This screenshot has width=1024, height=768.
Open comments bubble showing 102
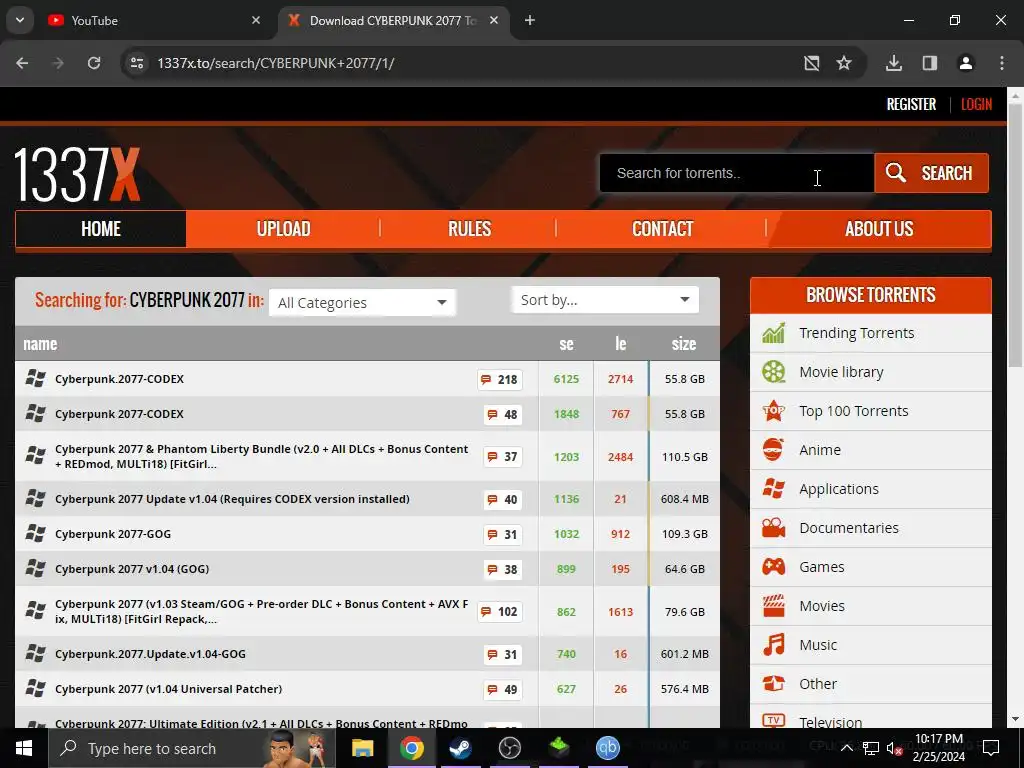pyautogui.click(x=500, y=612)
